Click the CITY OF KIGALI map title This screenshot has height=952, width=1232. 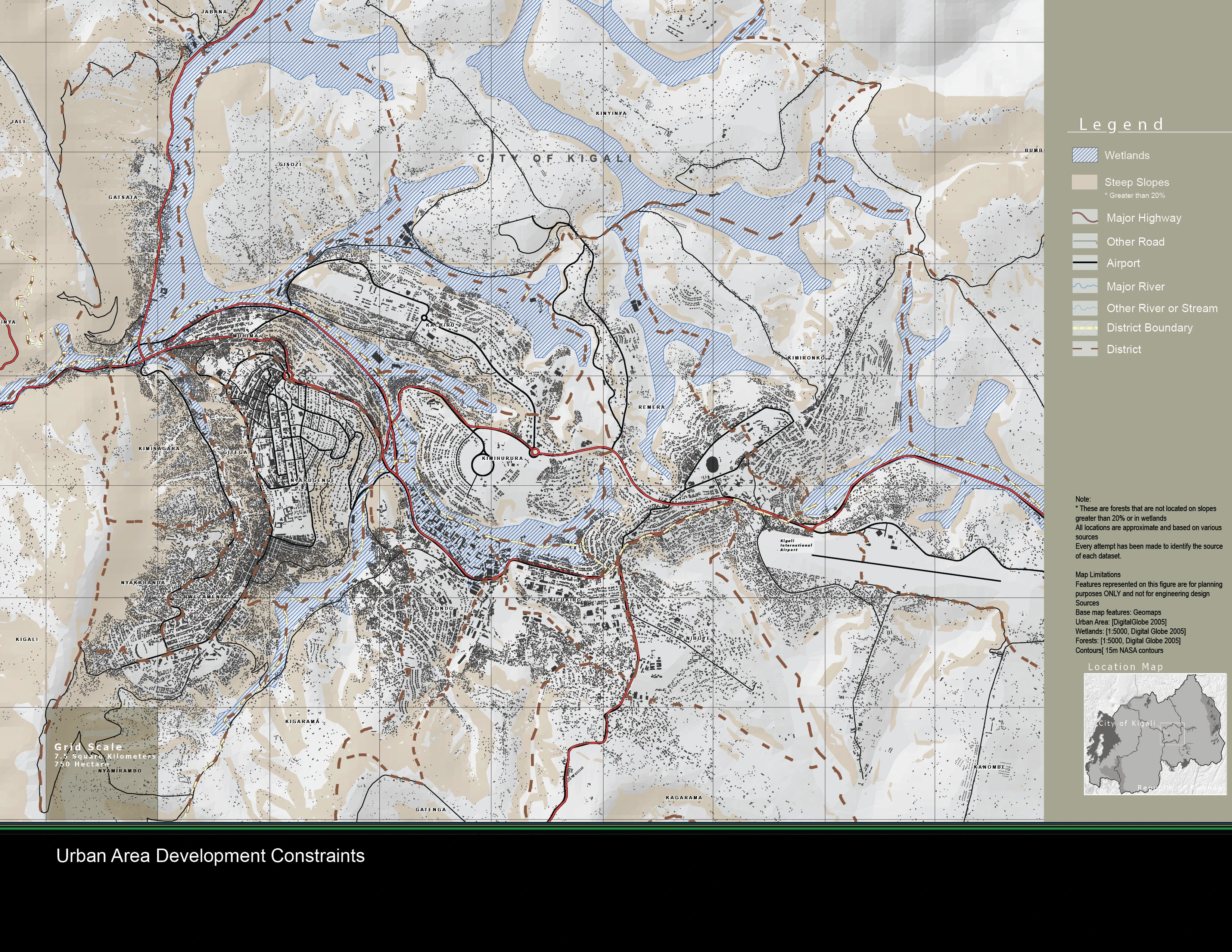pyautogui.click(x=555, y=158)
